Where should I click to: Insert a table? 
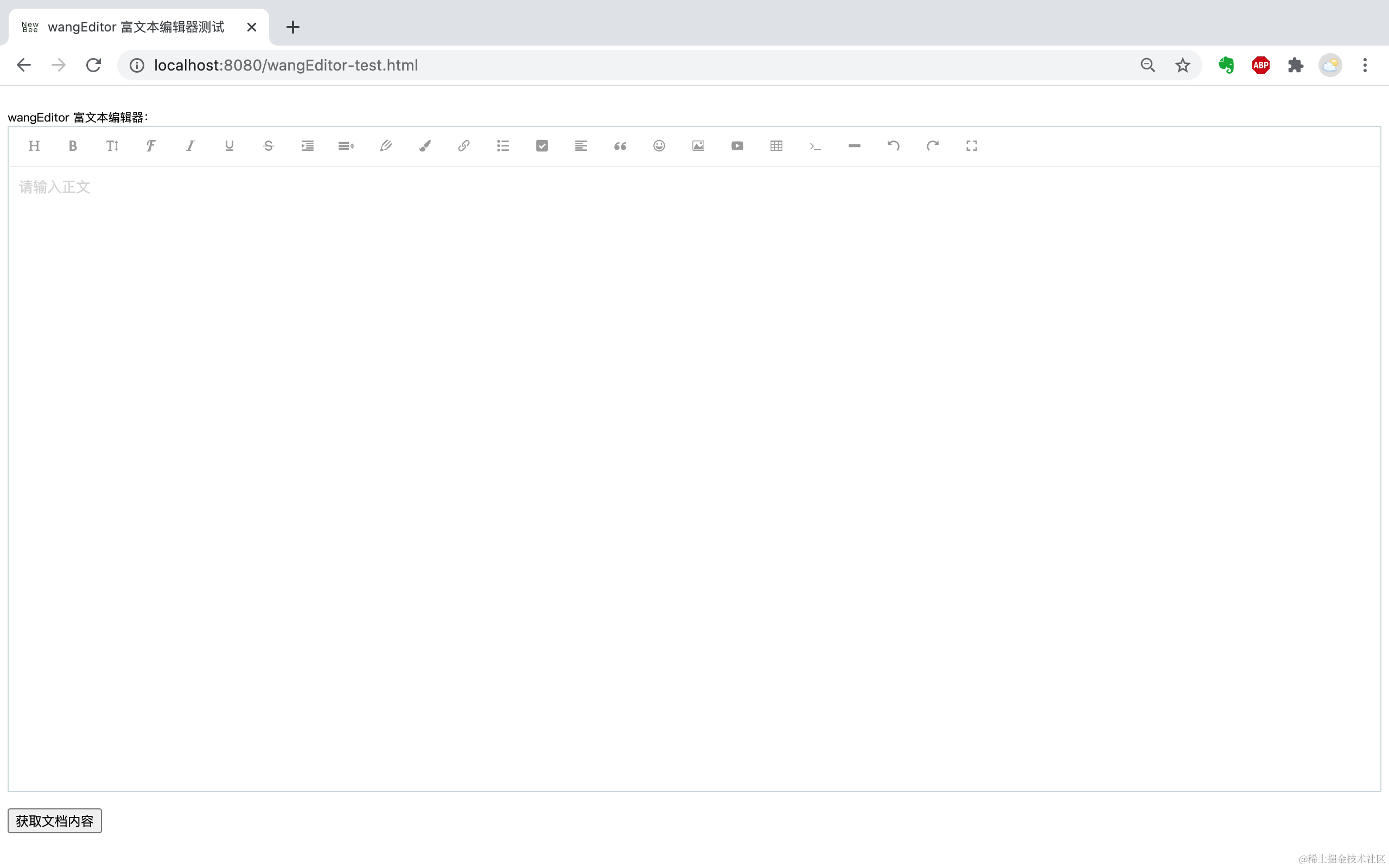(775, 145)
